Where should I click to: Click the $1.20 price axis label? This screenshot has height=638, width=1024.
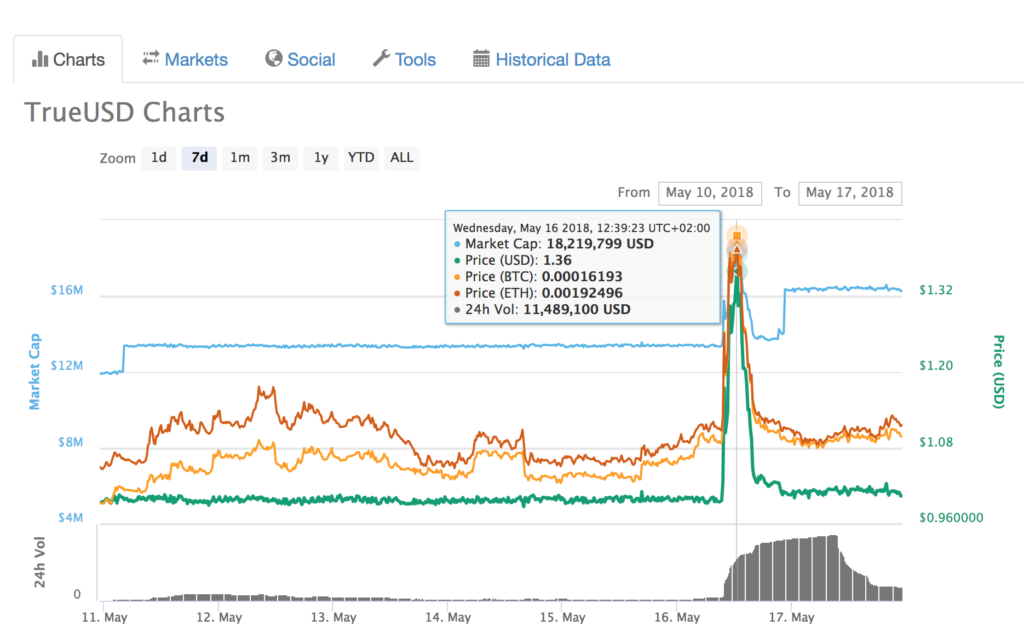click(936, 366)
